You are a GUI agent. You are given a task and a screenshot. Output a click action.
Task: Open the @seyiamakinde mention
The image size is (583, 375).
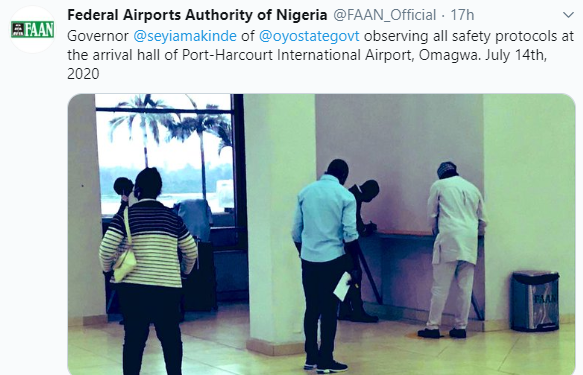[185, 36]
